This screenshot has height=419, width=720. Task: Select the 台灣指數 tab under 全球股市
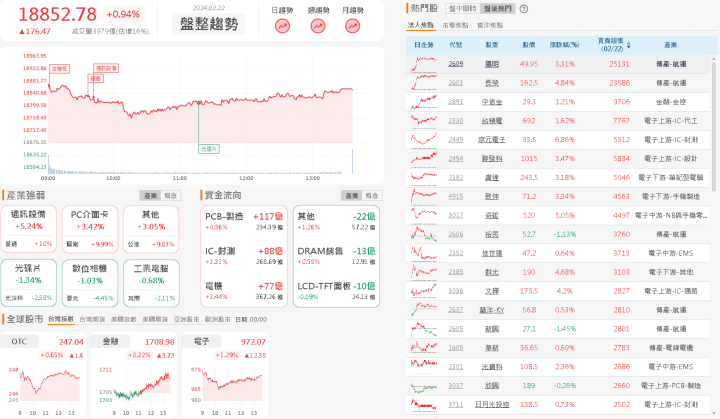pos(61,319)
